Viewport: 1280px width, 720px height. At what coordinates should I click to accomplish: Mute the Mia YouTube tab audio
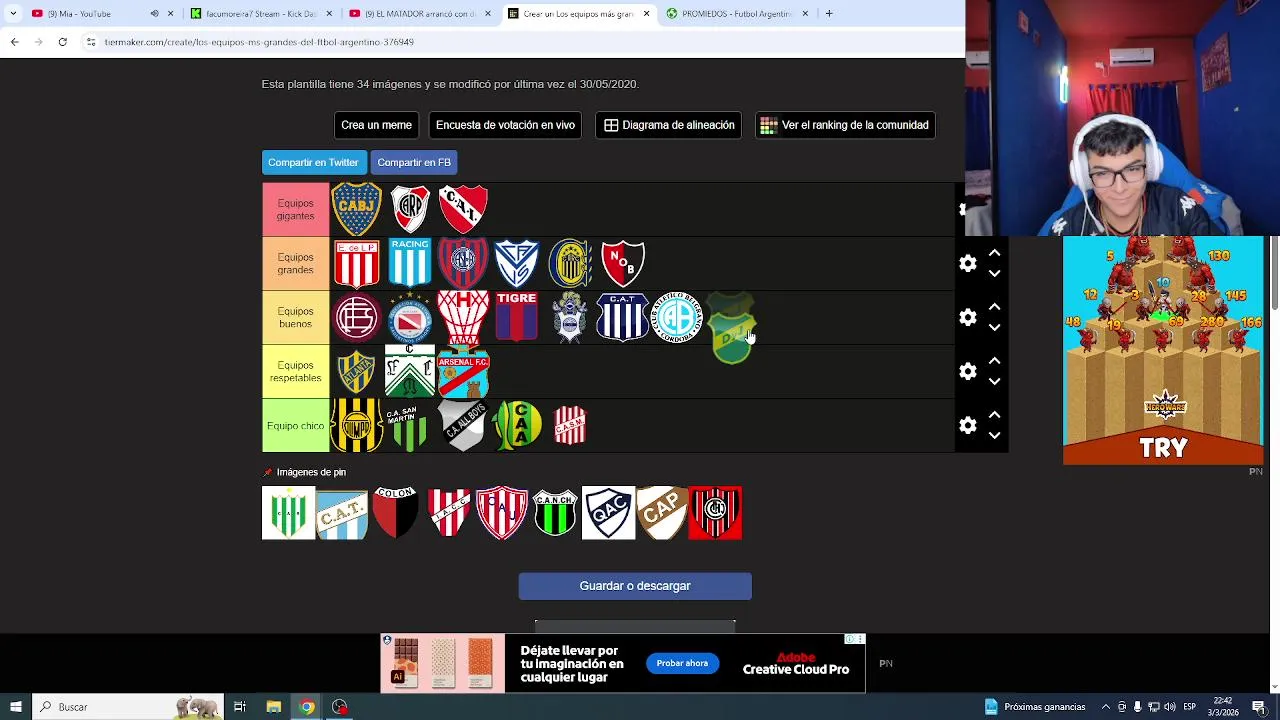154,13
